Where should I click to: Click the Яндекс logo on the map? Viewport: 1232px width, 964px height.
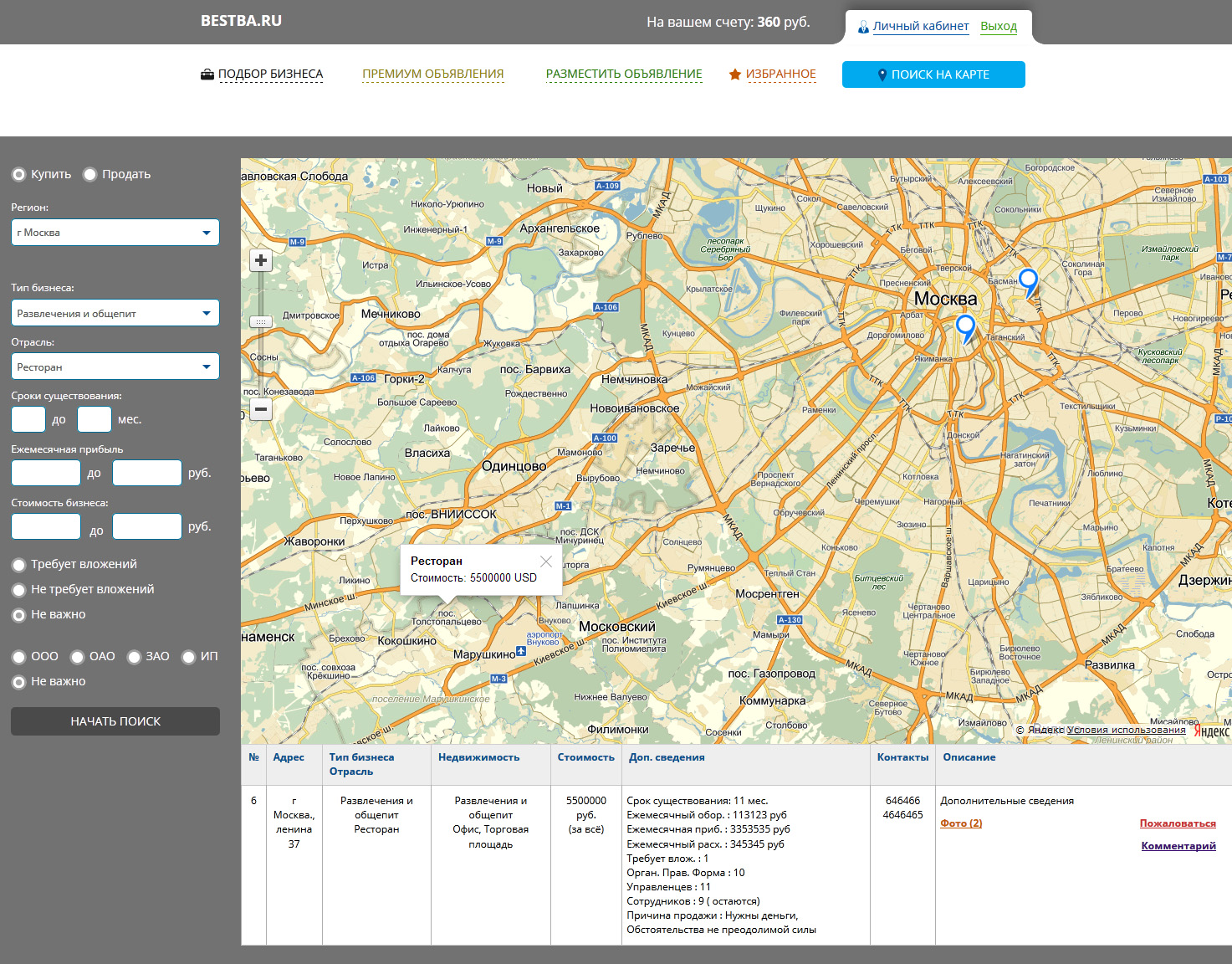1212,731
